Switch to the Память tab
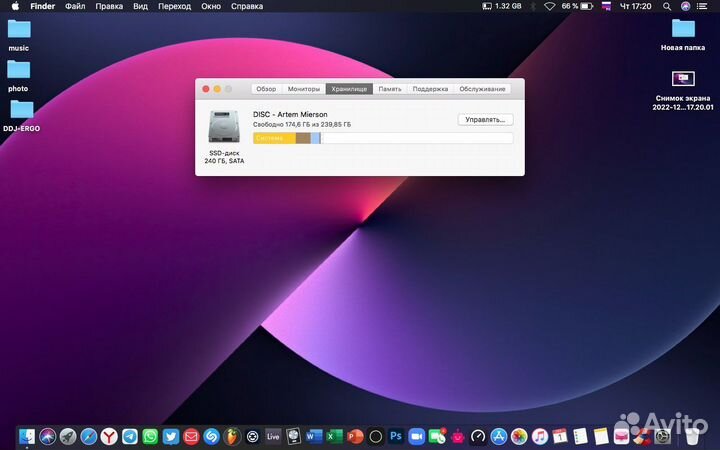 390,89
